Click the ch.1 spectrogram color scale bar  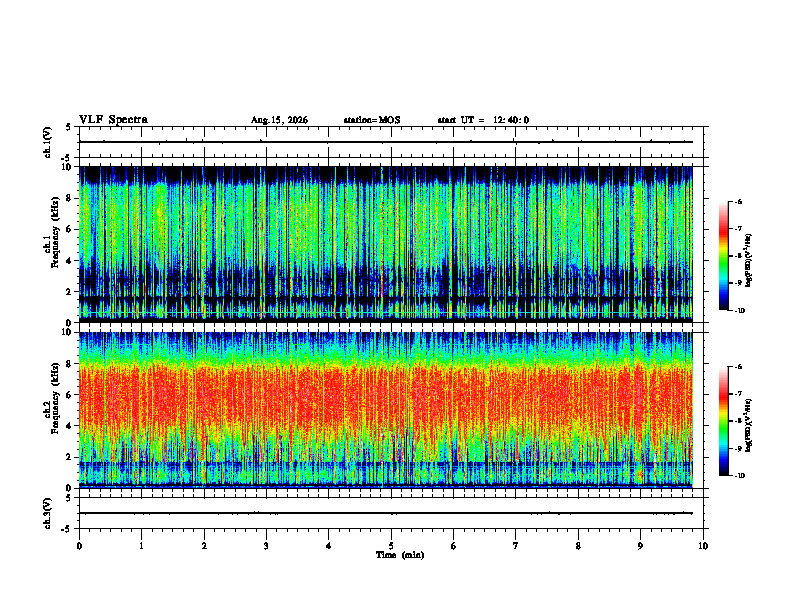[x=723, y=256]
